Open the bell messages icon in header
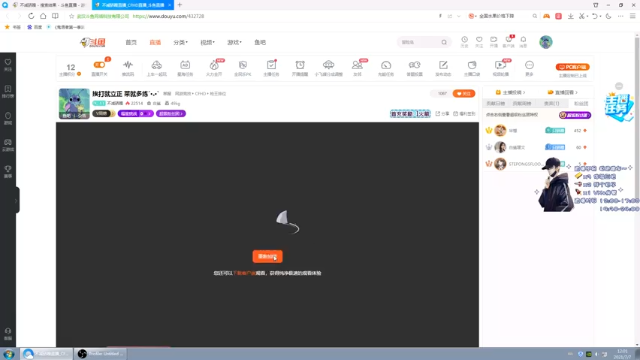 tap(523, 40)
